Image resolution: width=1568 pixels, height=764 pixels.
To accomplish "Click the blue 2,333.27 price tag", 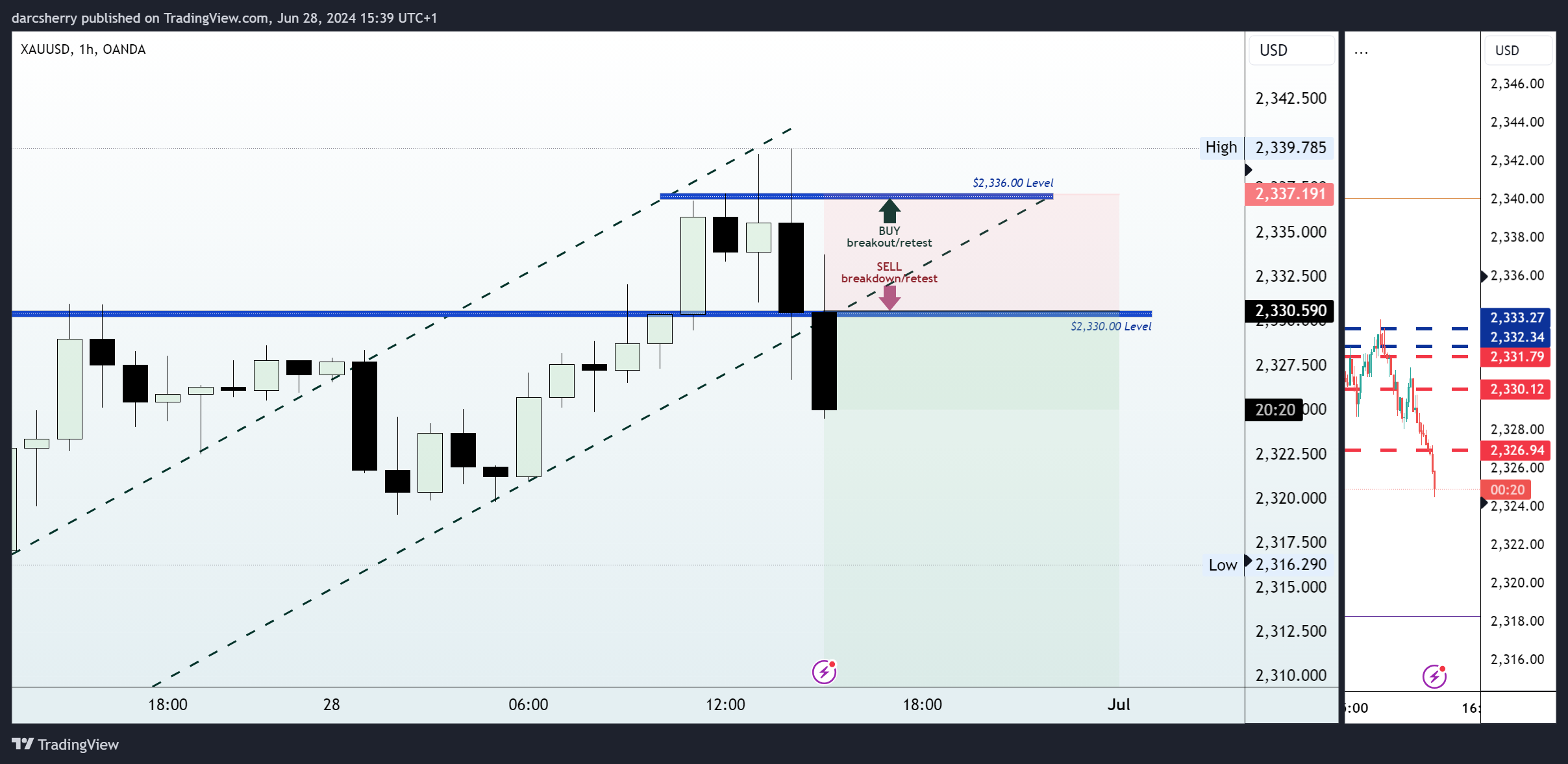I will point(1516,317).
